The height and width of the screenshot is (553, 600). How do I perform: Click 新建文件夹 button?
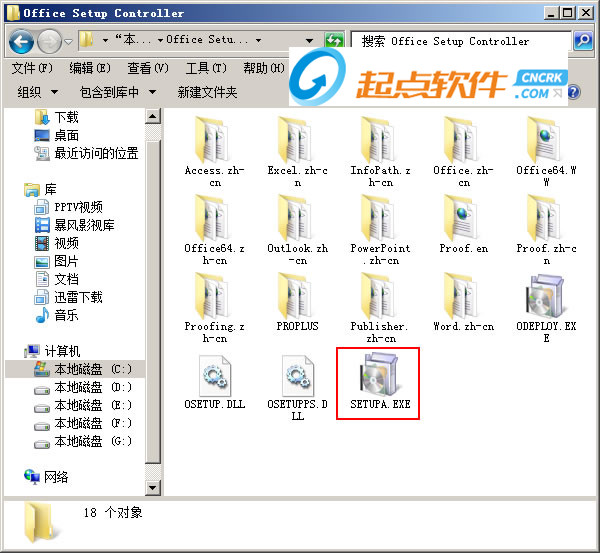[x=207, y=92]
